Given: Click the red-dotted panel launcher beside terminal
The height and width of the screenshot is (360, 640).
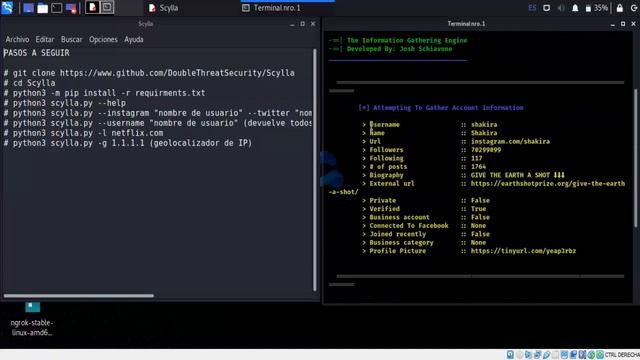Looking at the screenshot, I should [x=71, y=8].
